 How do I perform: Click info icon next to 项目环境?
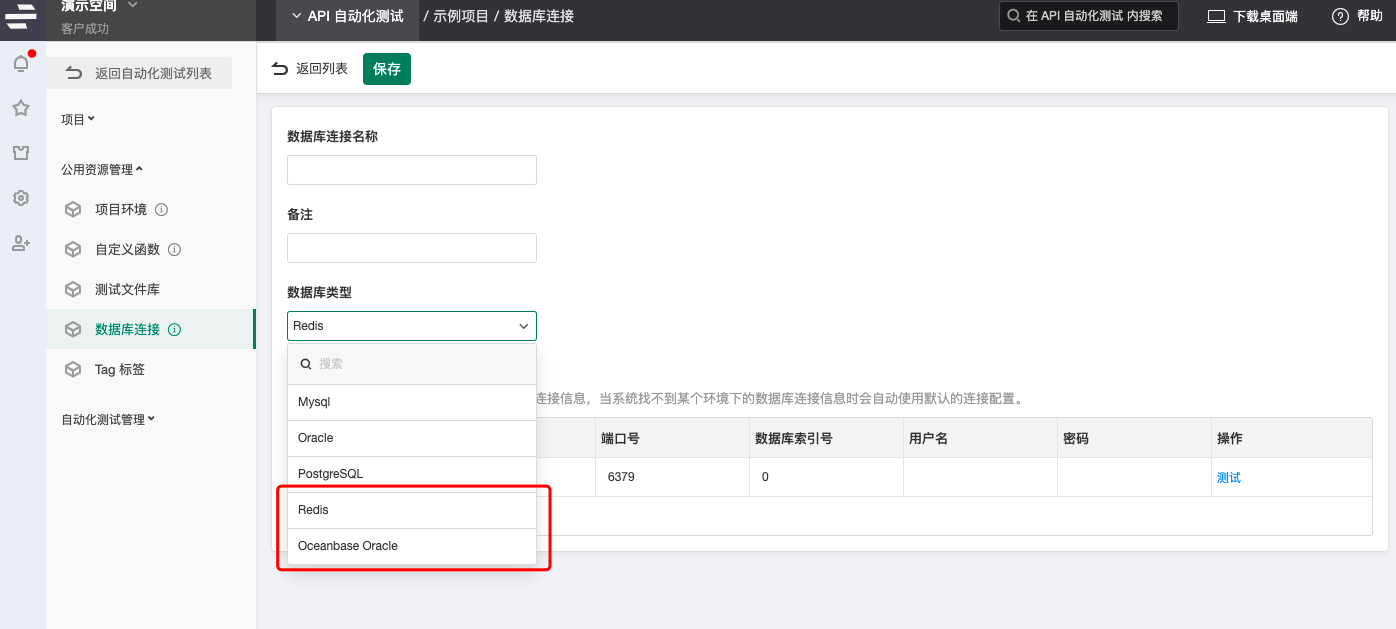pyautogui.click(x=161, y=210)
